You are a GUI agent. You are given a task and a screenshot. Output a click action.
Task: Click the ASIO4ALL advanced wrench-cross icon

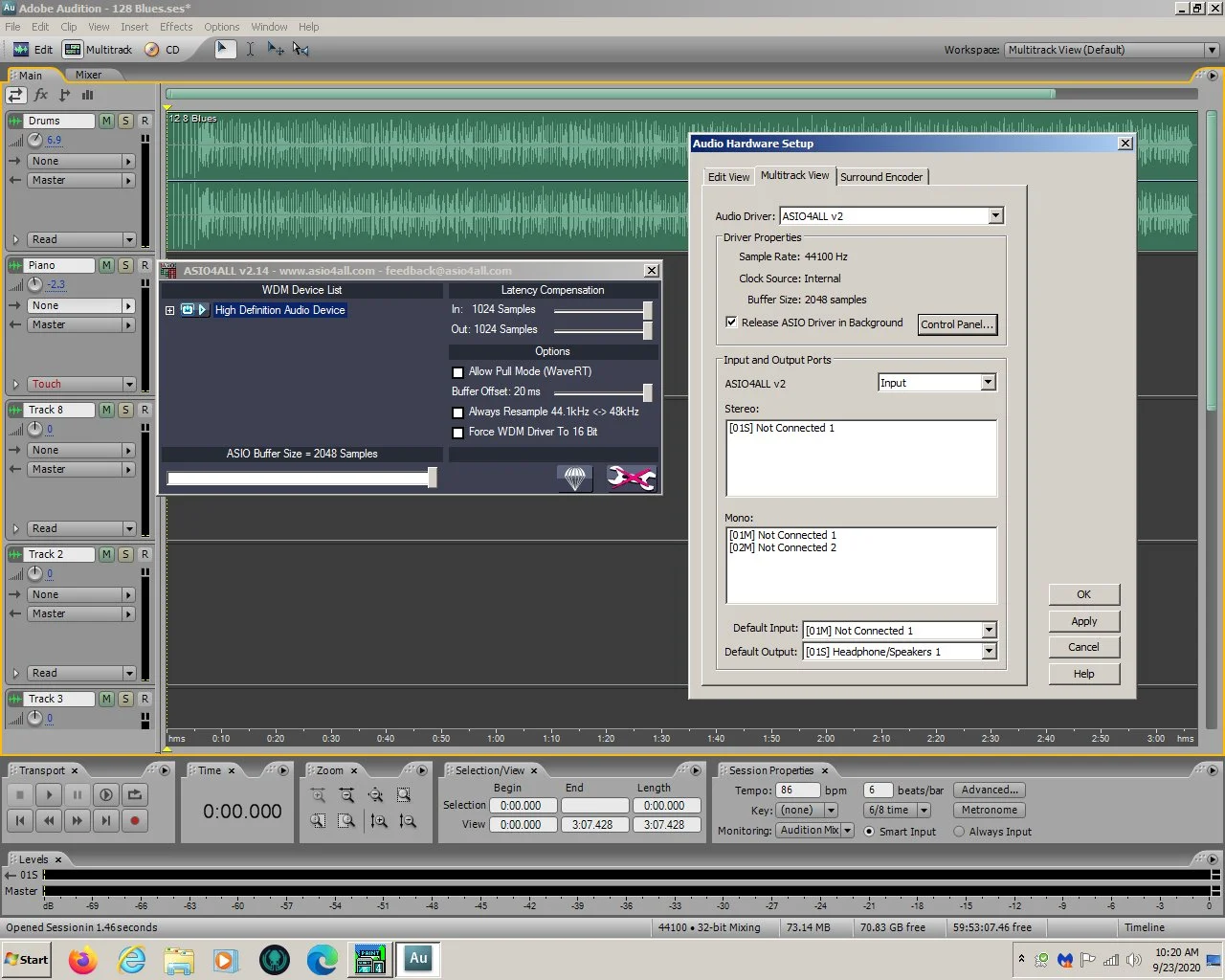click(x=631, y=478)
